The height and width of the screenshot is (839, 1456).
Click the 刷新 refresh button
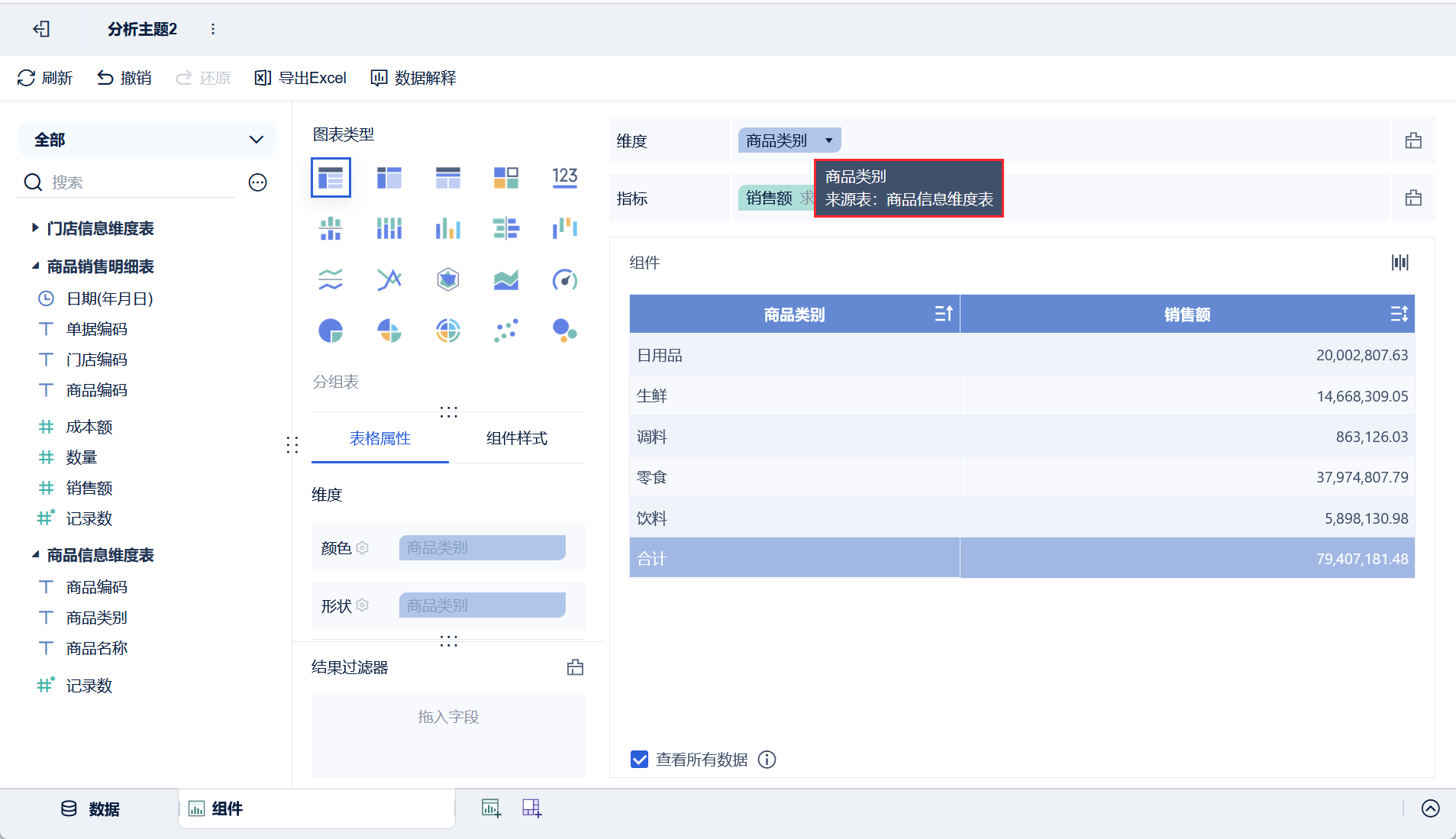(45, 78)
